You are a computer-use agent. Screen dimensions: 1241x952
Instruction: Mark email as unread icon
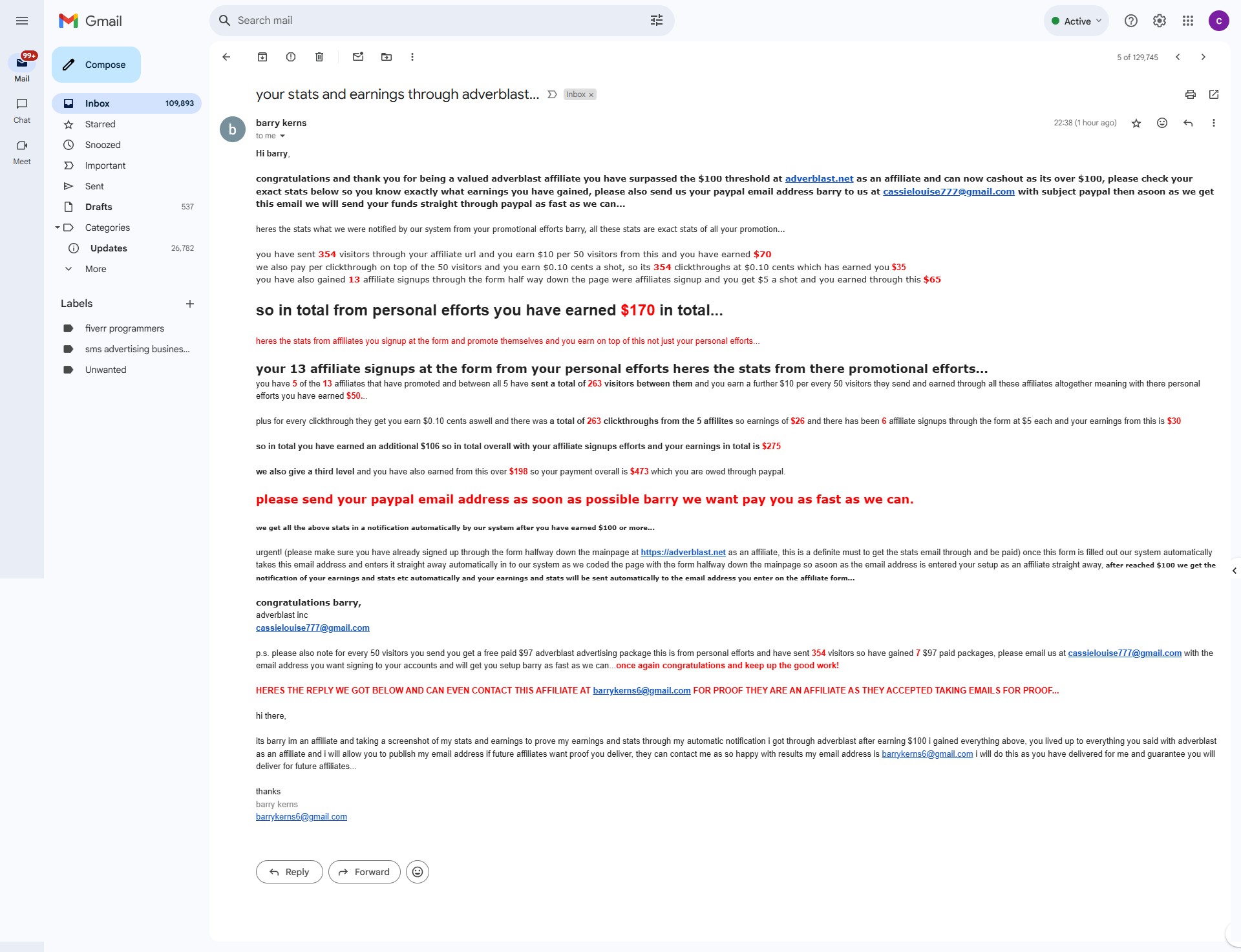(358, 57)
